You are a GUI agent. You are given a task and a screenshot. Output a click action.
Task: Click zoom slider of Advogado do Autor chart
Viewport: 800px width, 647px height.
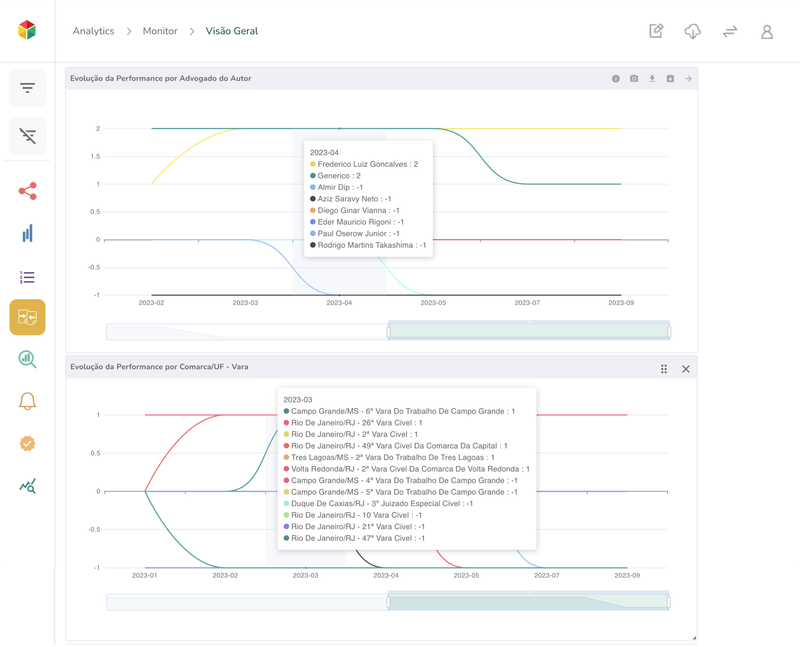tap(528, 331)
